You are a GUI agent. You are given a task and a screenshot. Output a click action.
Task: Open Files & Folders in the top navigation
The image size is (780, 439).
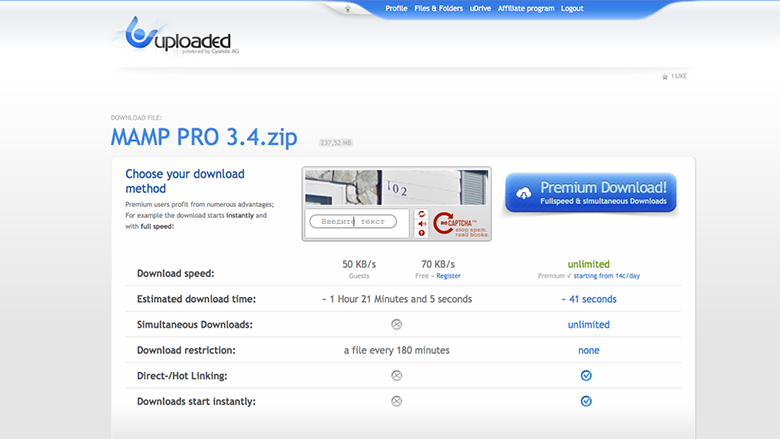pos(439,8)
